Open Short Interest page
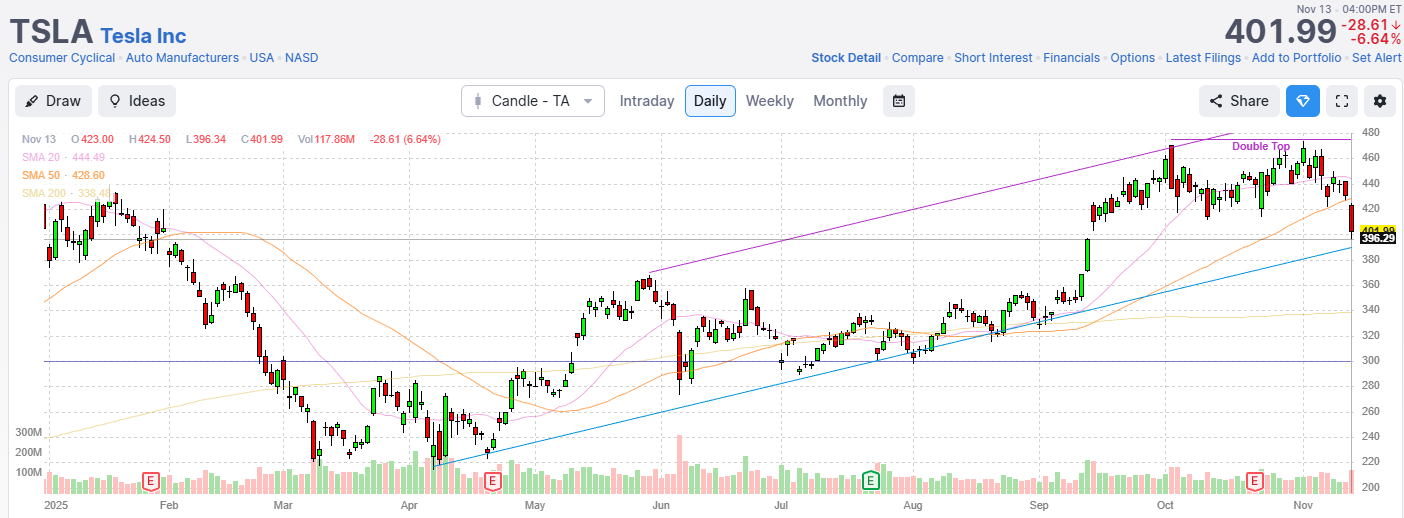Viewport: 1404px width, 518px height. (993, 58)
